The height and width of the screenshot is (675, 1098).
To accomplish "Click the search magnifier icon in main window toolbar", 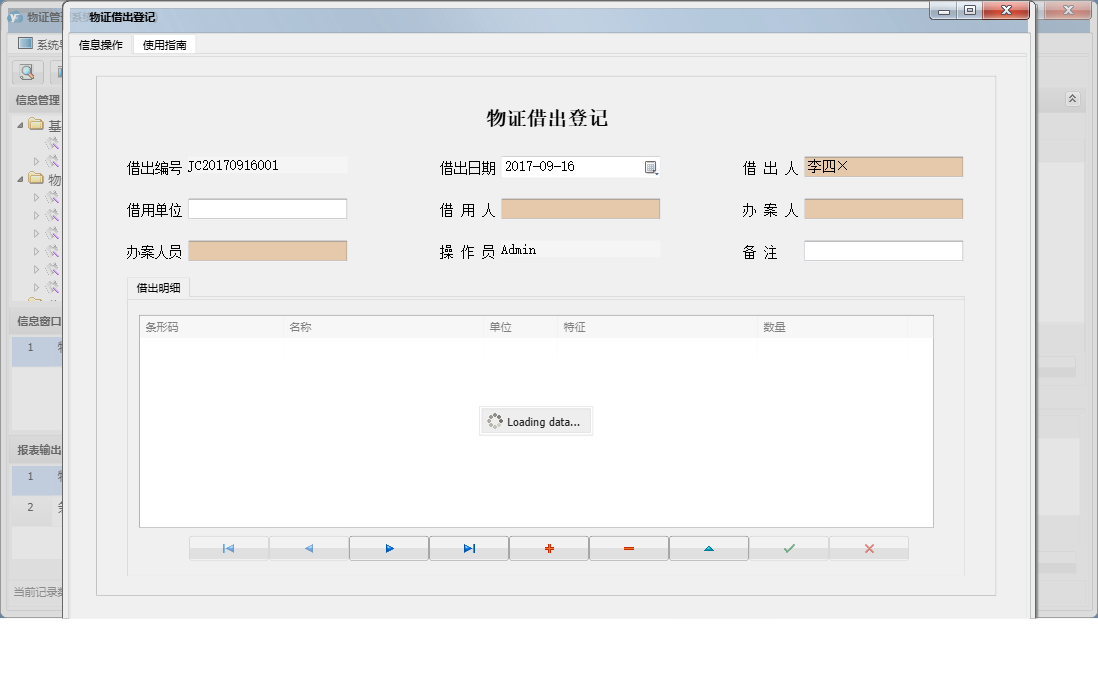I will pos(27,71).
